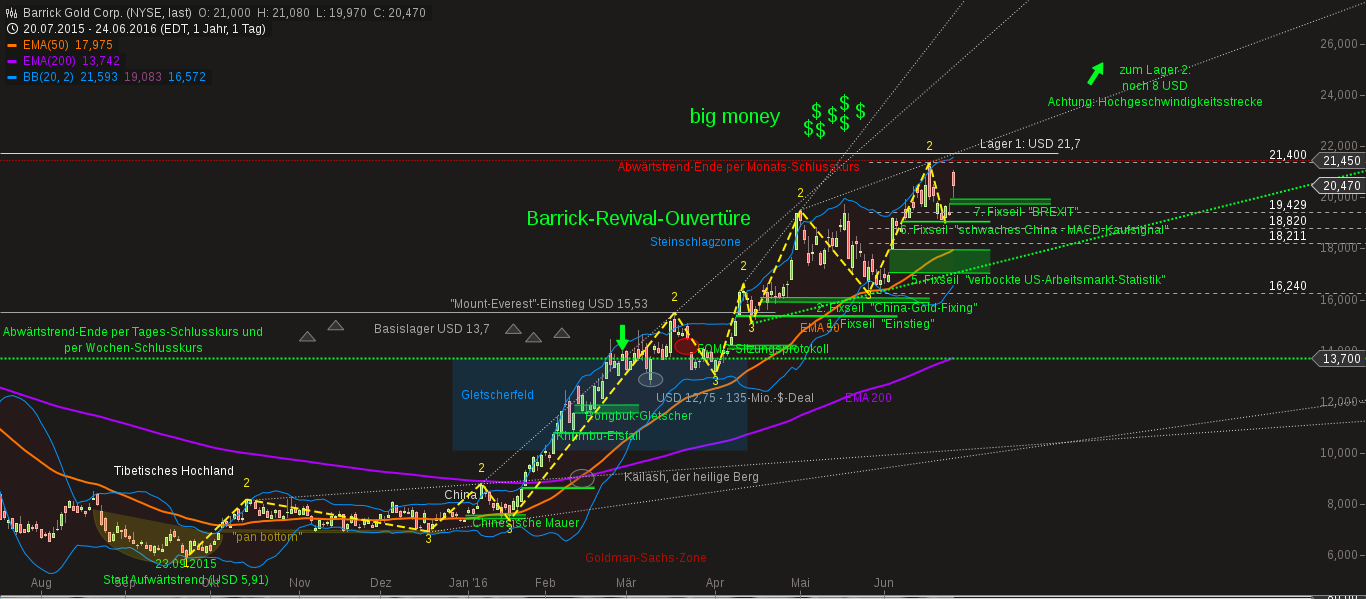Select the 21,450 price tag on the right axis

pyautogui.click(x=1340, y=160)
